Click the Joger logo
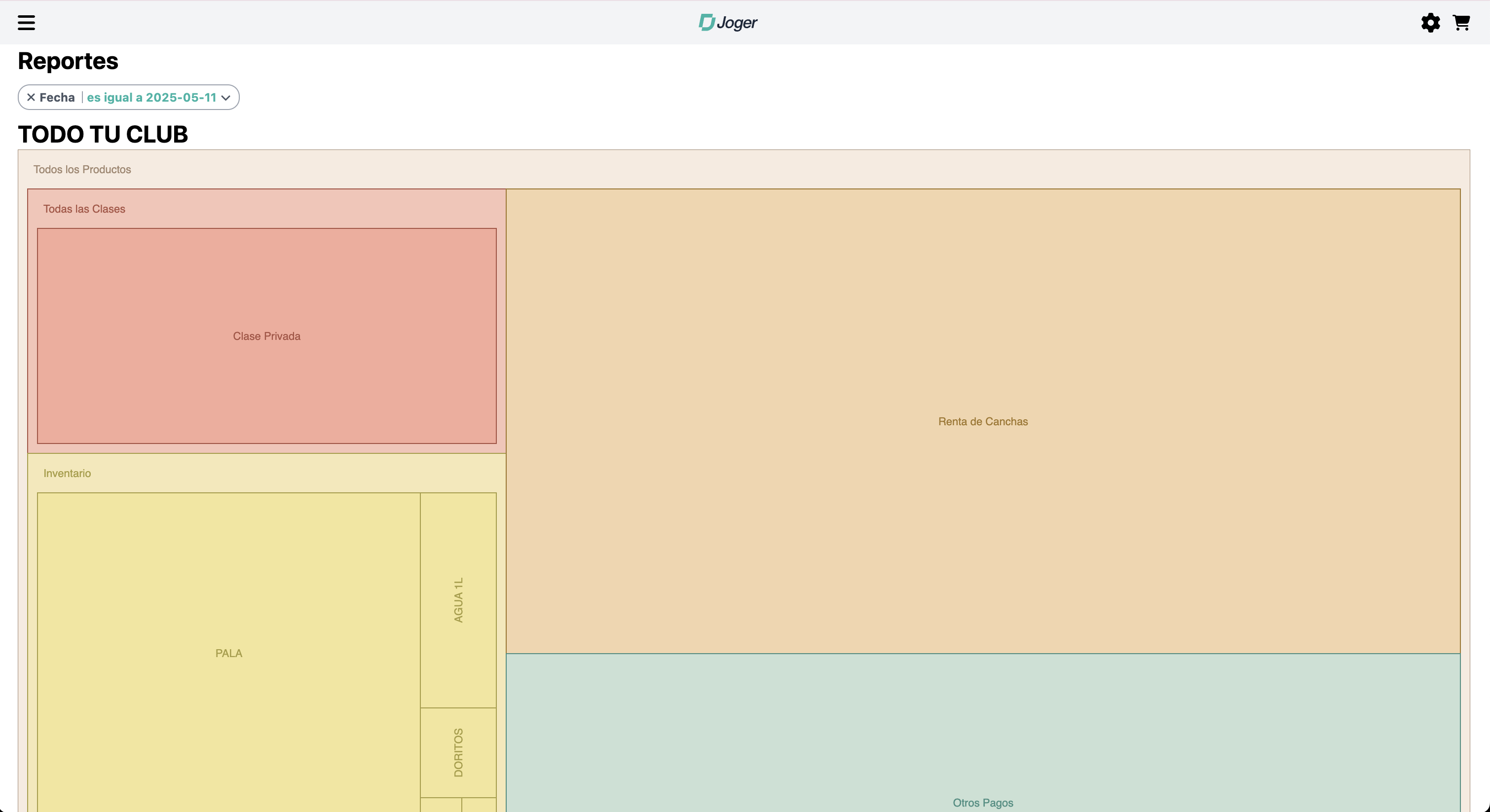This screenshot has width=1490, height=812. (x=728, y=23)
